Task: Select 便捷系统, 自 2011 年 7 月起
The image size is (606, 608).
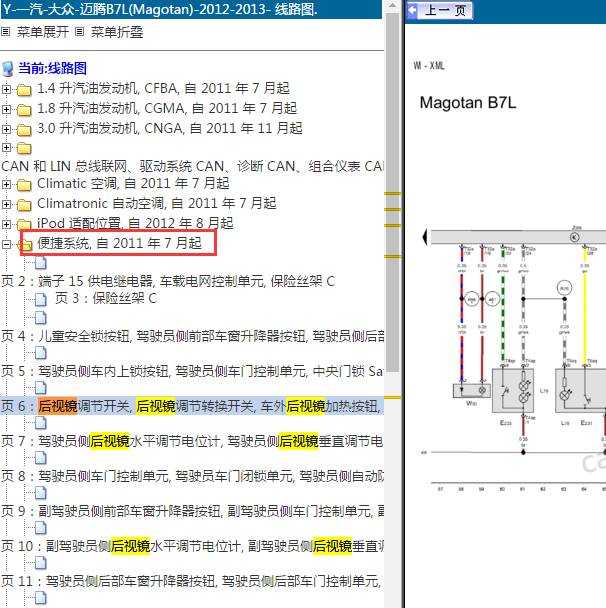Action: (119, 243)
